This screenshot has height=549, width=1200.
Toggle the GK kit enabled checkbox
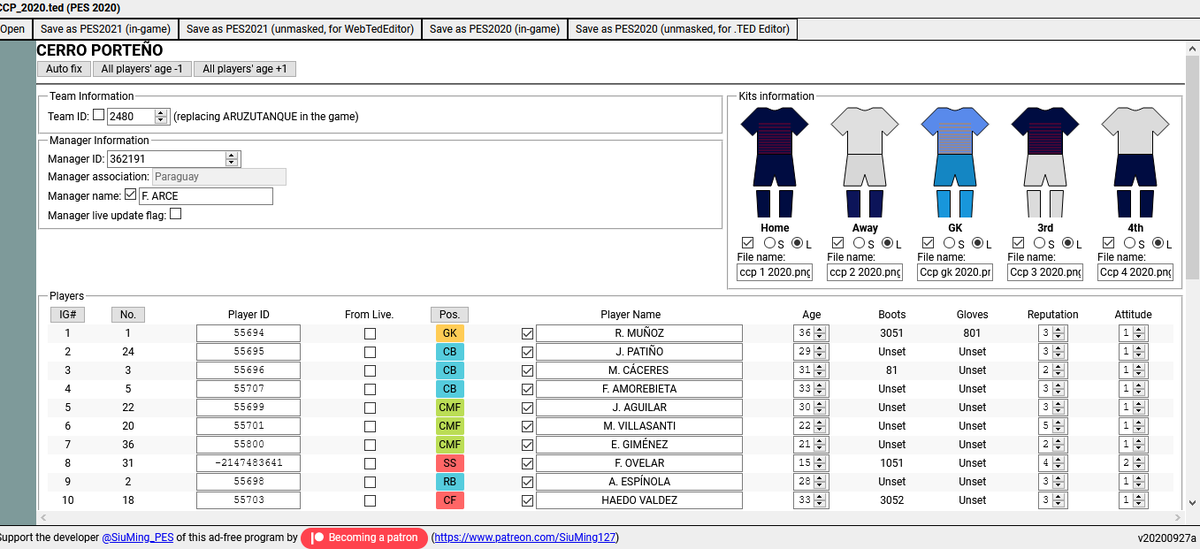click(x=927, y=243)
